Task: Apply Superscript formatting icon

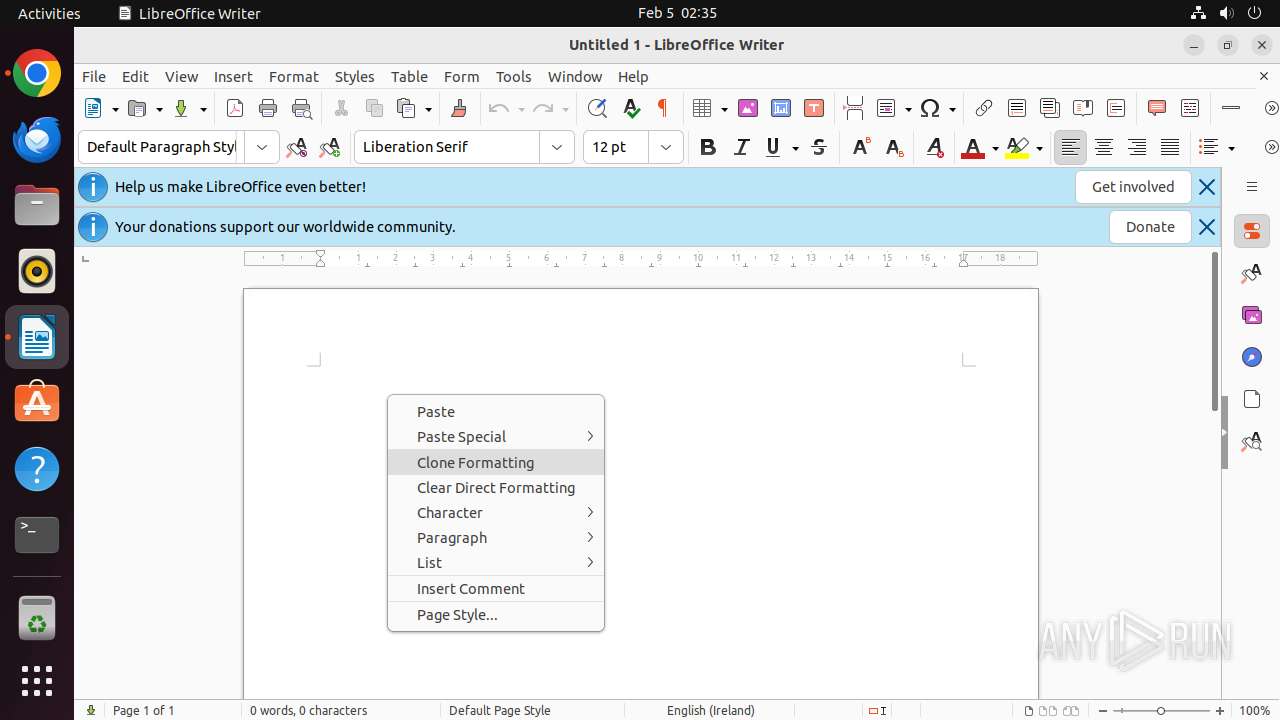Action: pos(860,147)
